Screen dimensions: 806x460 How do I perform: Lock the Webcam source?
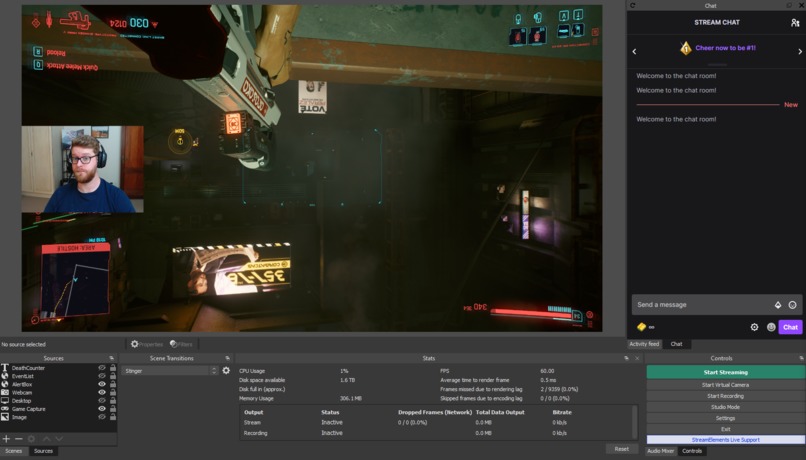113,392
